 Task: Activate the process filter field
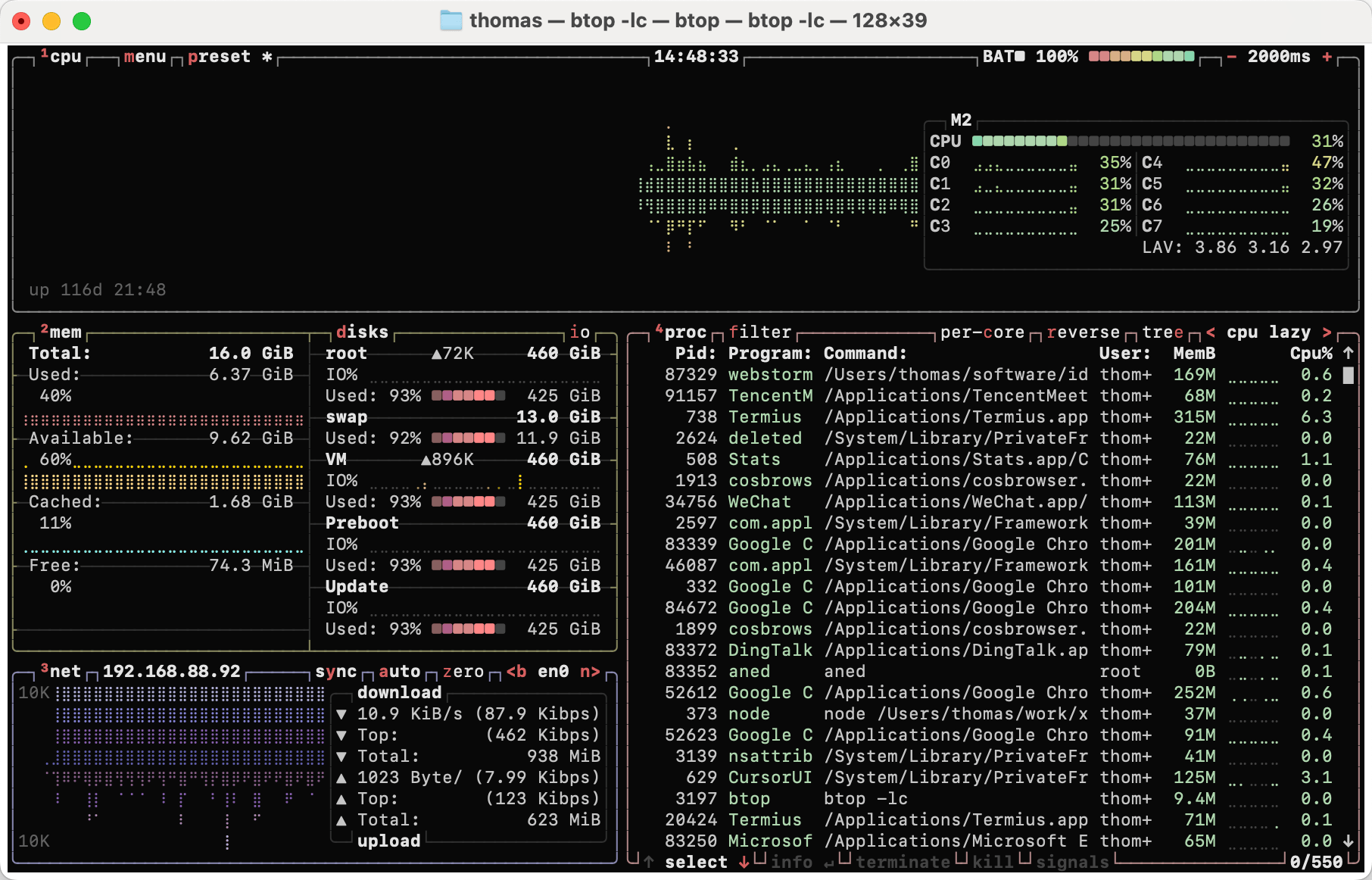click(760, 332)
